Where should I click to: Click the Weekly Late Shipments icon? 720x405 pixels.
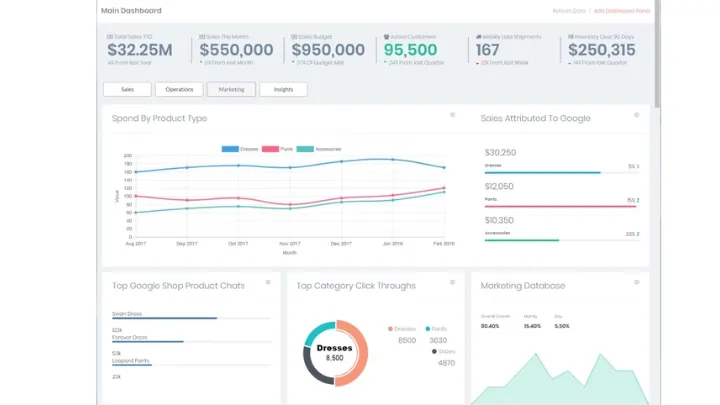click(477, 37)
